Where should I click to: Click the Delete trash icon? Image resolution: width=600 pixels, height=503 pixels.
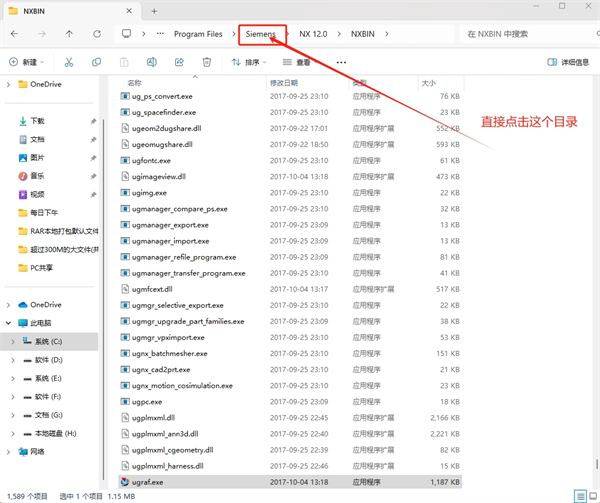click(x=207, y=62)
